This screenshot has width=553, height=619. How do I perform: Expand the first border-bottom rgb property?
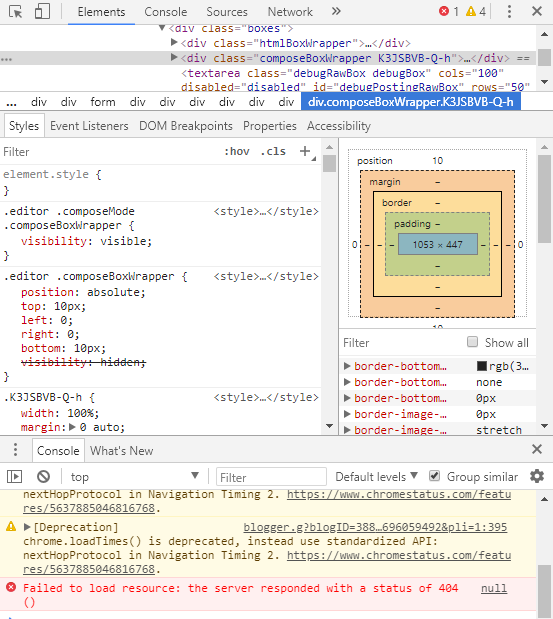(347, 366)
